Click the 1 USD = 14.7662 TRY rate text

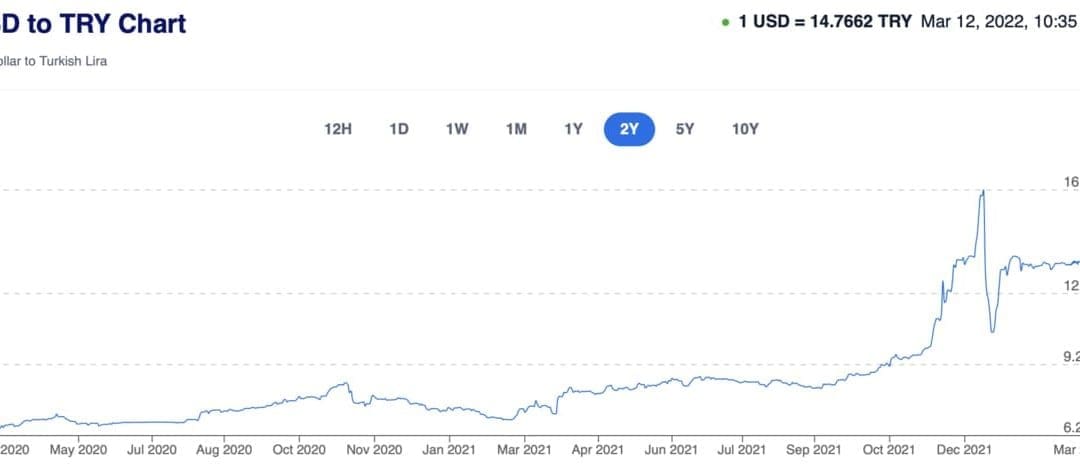825,22
